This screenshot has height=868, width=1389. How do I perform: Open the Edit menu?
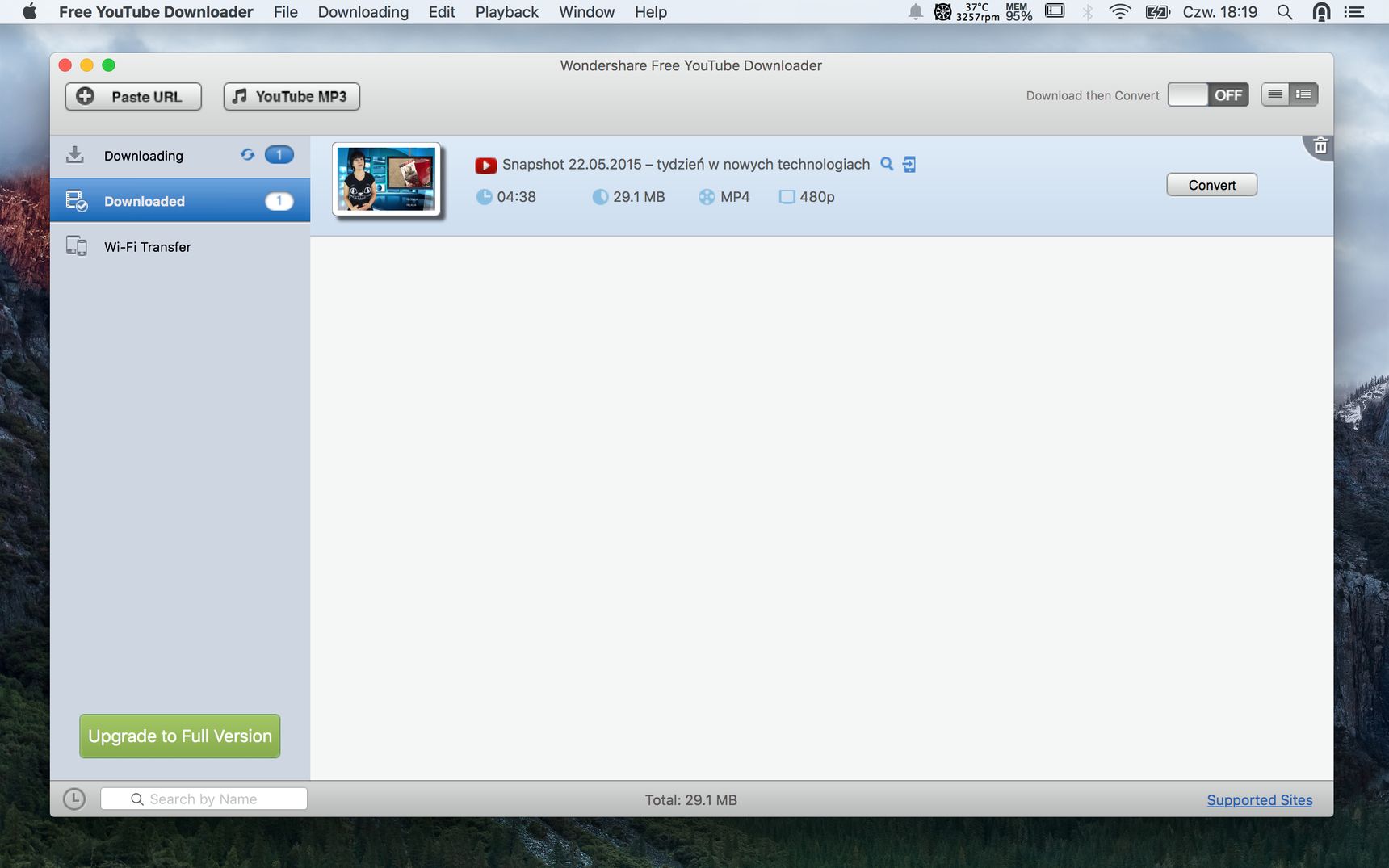(x=442, y=12)
